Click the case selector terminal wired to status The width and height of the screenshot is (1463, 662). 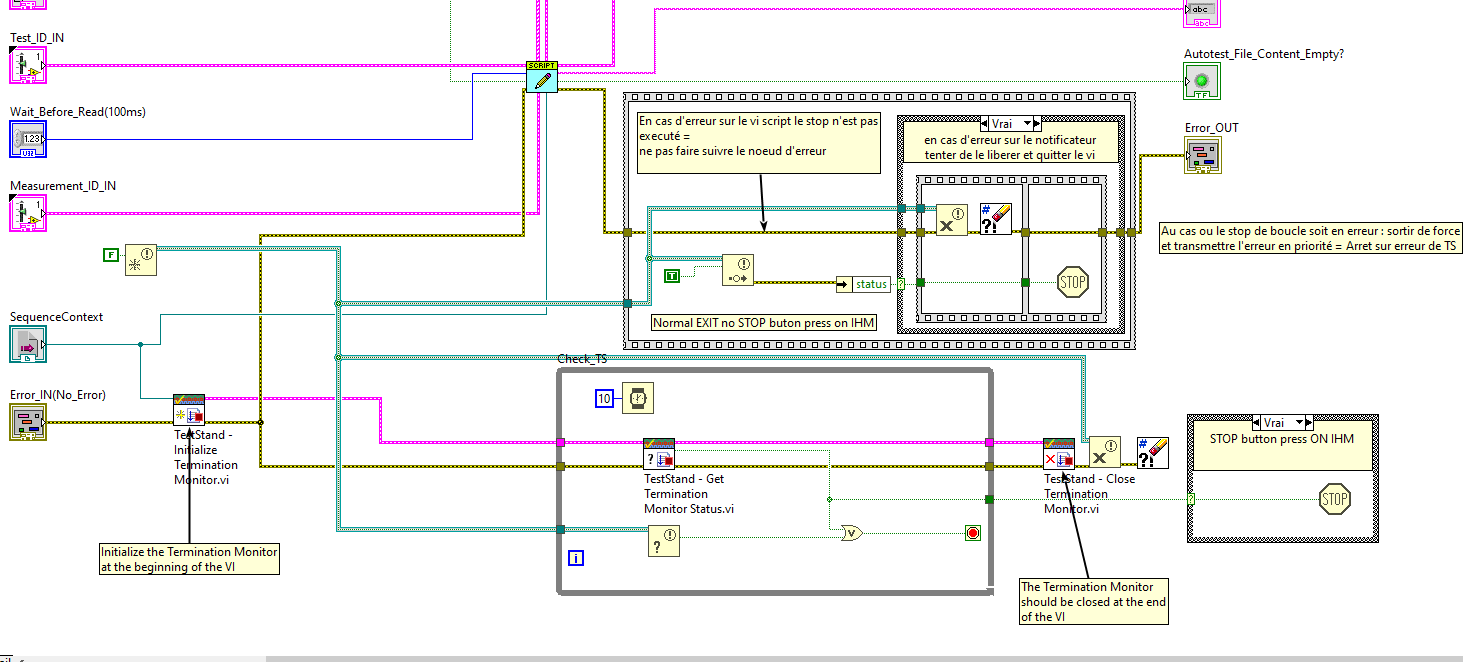[902, 284]
